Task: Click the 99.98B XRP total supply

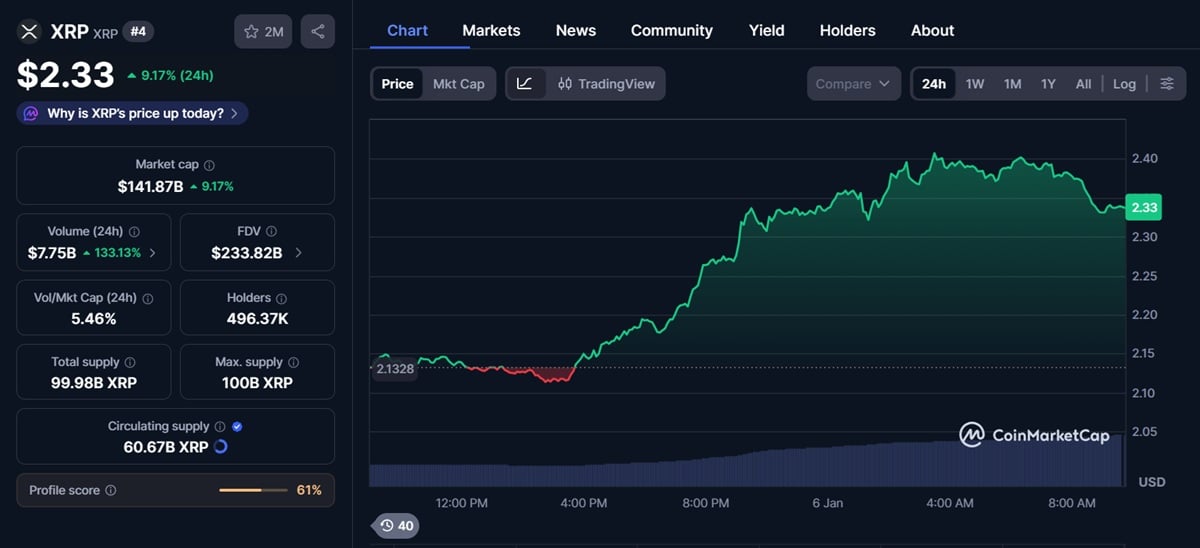Action: tap(93, 383)
